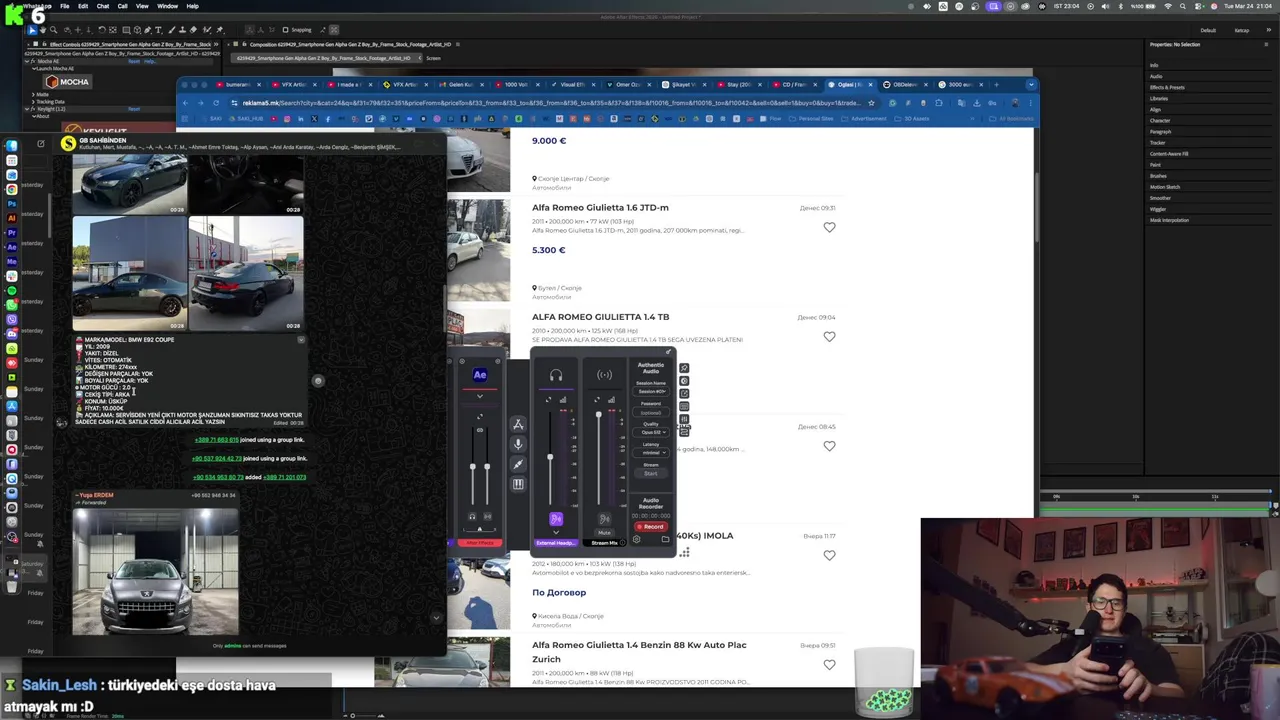This screenshot has height=720, width=1280.
Task: Click the audio cable plug icon in mixer
Action: pos(518,464)
